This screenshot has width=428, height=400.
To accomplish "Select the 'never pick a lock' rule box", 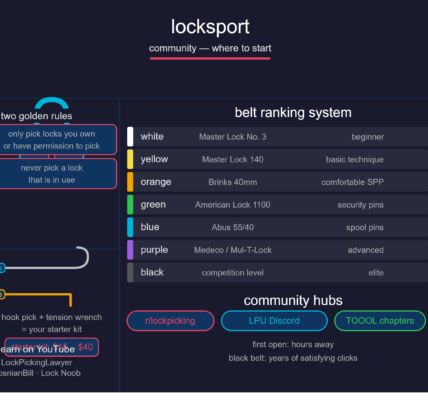I will tap(58, 174).
